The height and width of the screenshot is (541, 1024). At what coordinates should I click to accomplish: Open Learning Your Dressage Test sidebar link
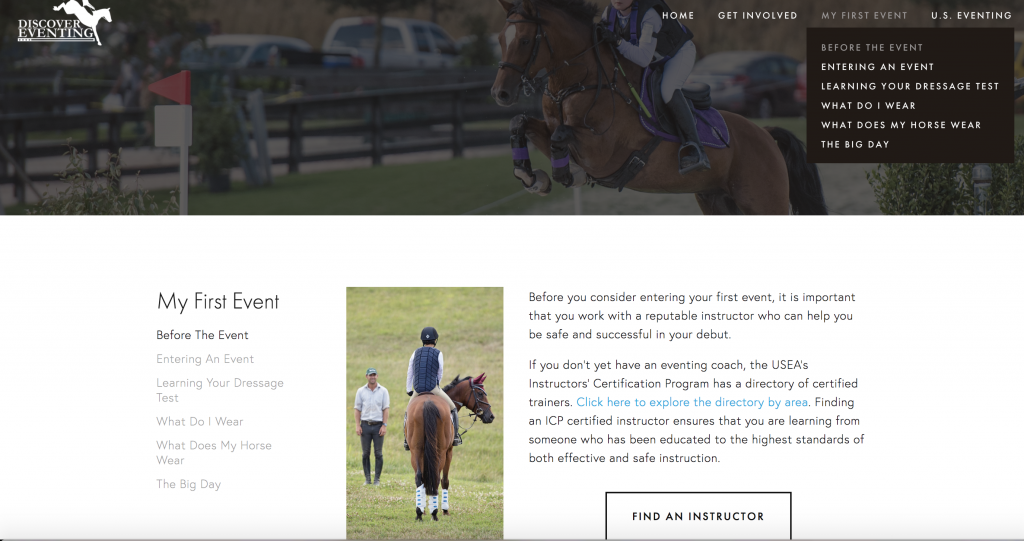220,390
